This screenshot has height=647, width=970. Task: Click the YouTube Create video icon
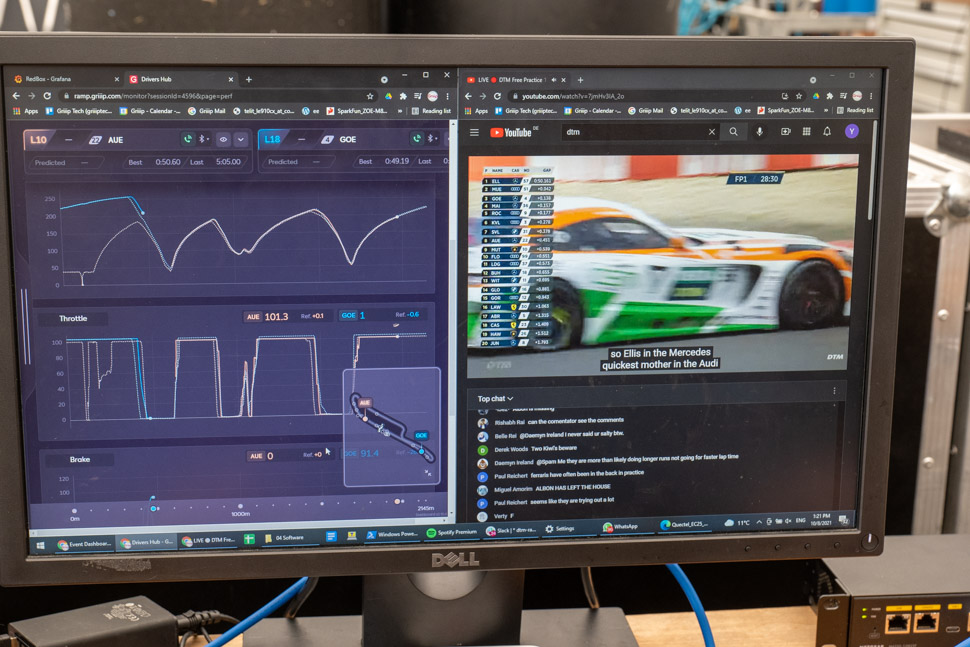point(786,132)
